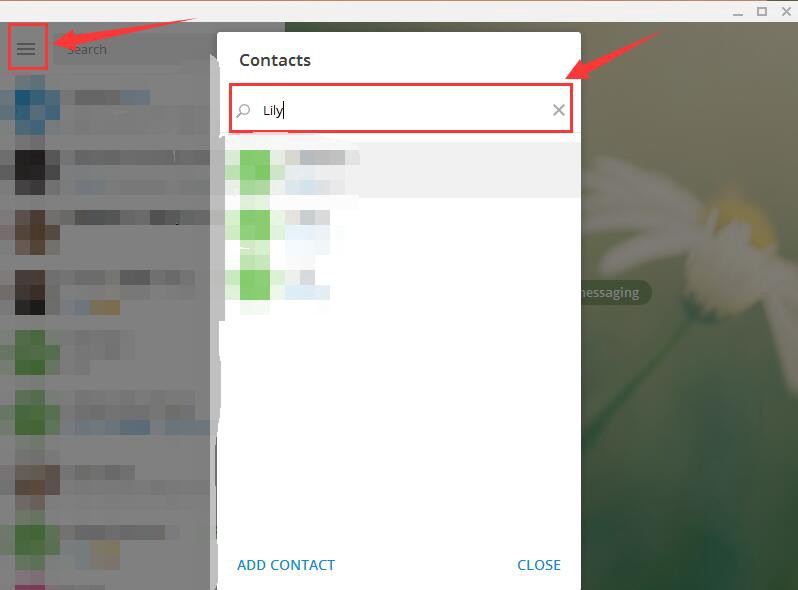Minimize the application window

[738, 12]
